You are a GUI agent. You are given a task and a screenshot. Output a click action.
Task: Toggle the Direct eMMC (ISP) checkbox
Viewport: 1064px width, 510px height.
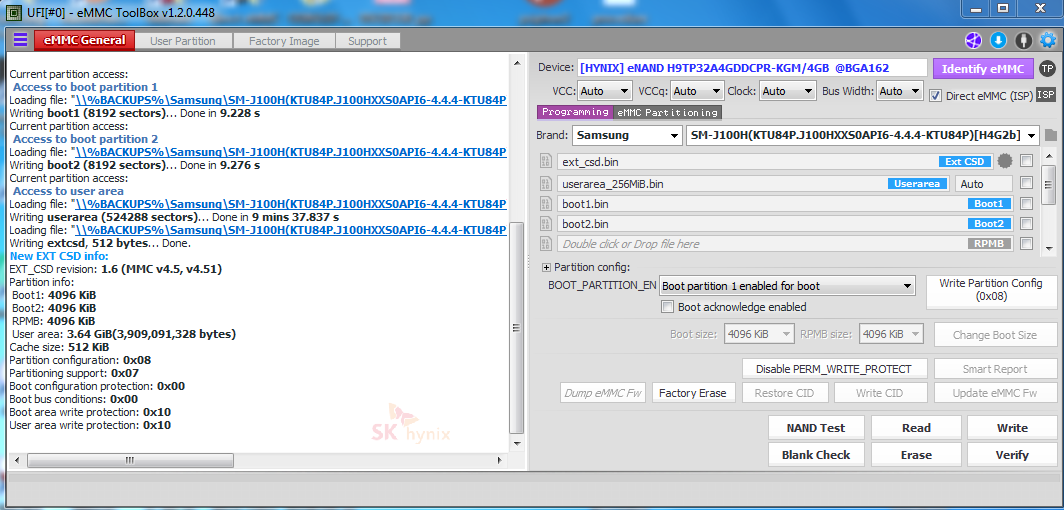(x=935, y=96)
